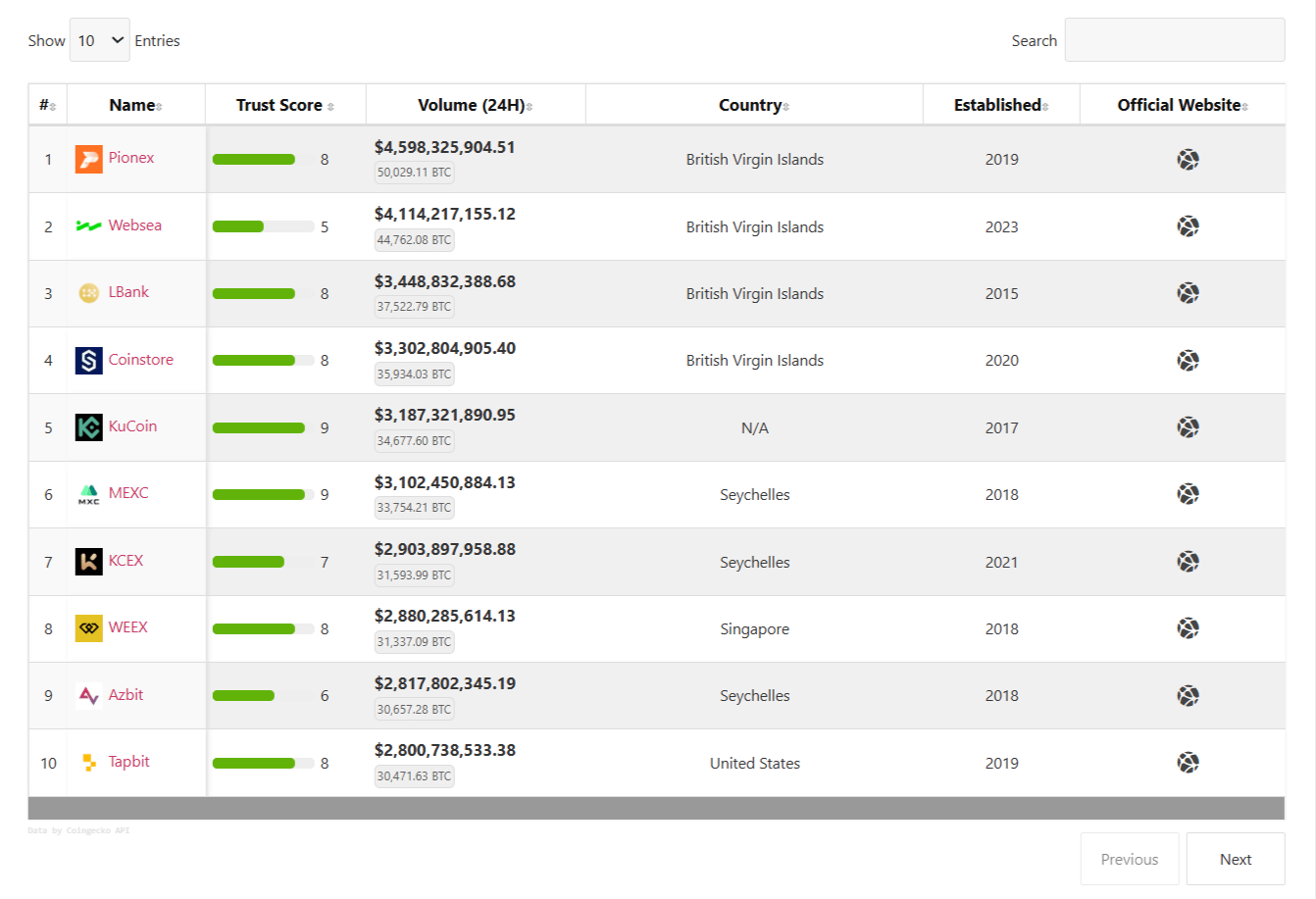This screenshot has height=899, width=1316.
Task: Open the LBank exchange link
Action: coord(128,292)
